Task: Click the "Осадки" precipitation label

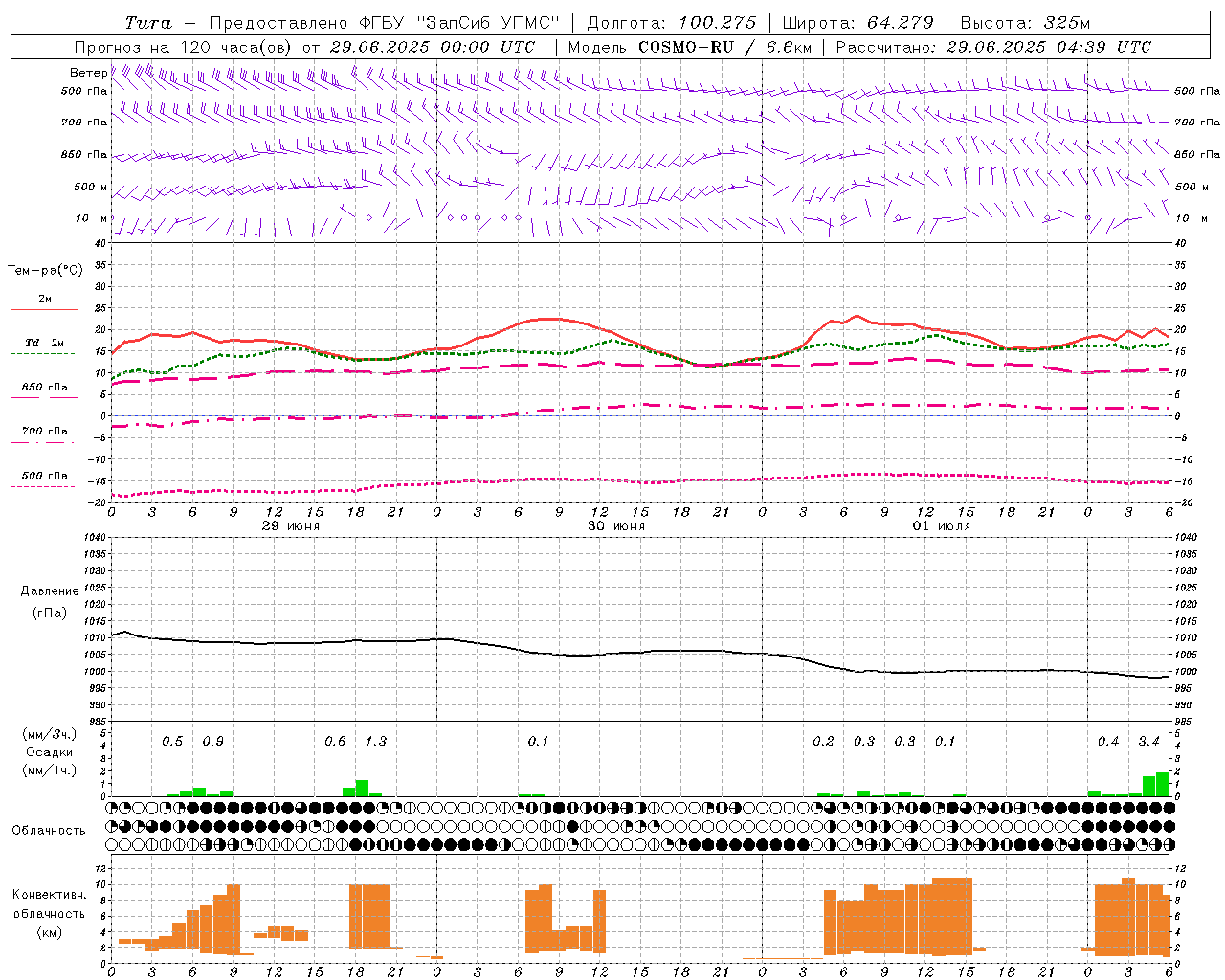Action: pyautogui.click(x=50, y=752)
